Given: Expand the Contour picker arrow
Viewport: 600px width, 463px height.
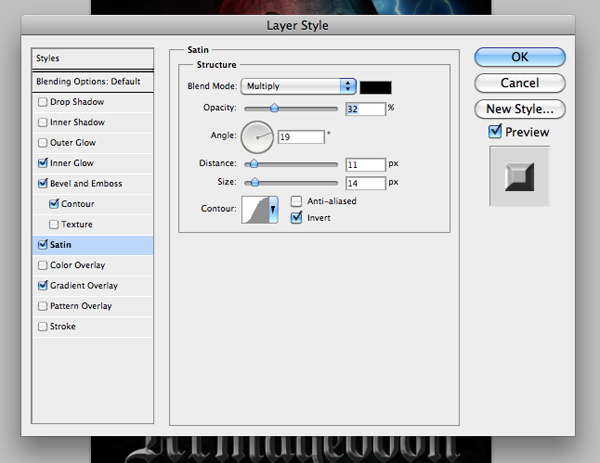Looking at the screenshot, I should (x=273, y=209).
